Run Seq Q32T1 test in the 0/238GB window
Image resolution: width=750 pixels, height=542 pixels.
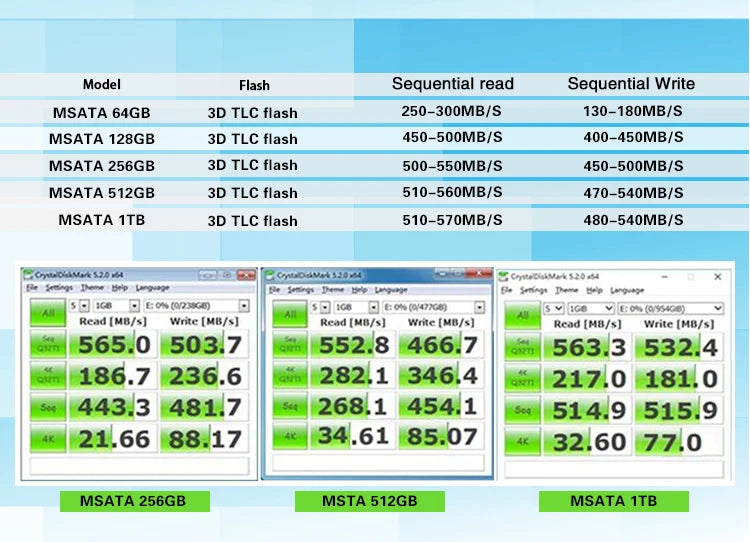point(48,344)
